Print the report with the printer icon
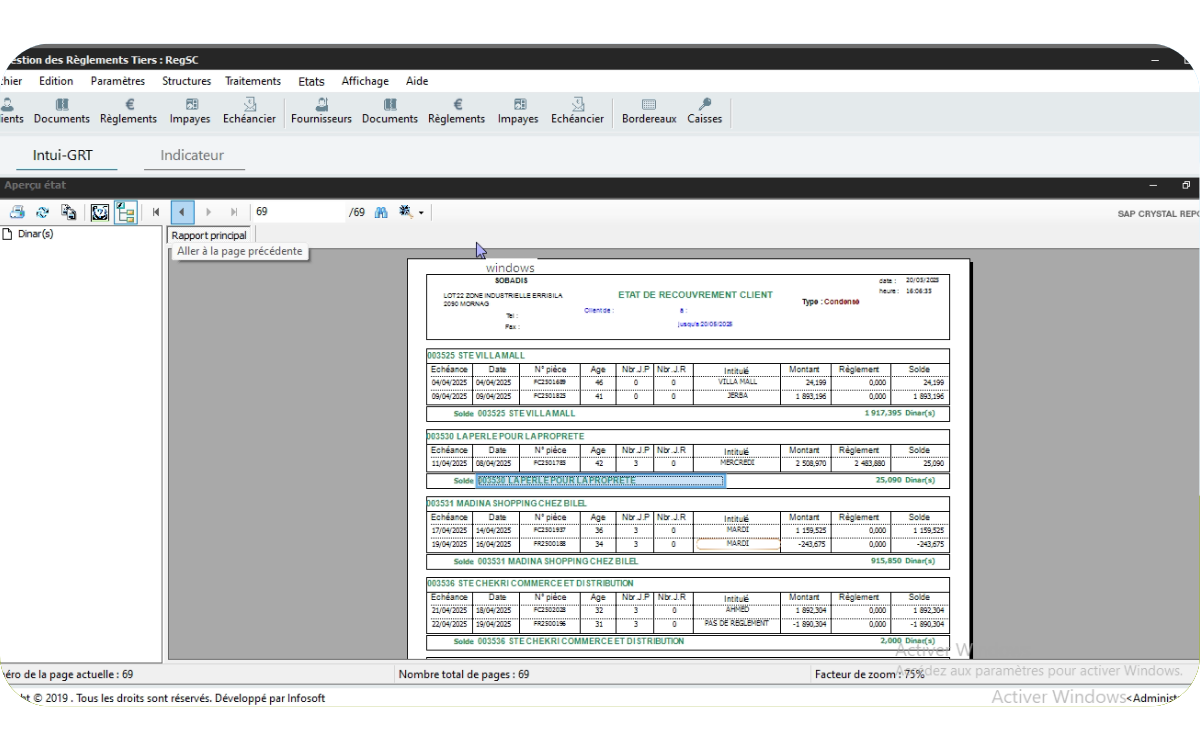 tap(17, 212)
